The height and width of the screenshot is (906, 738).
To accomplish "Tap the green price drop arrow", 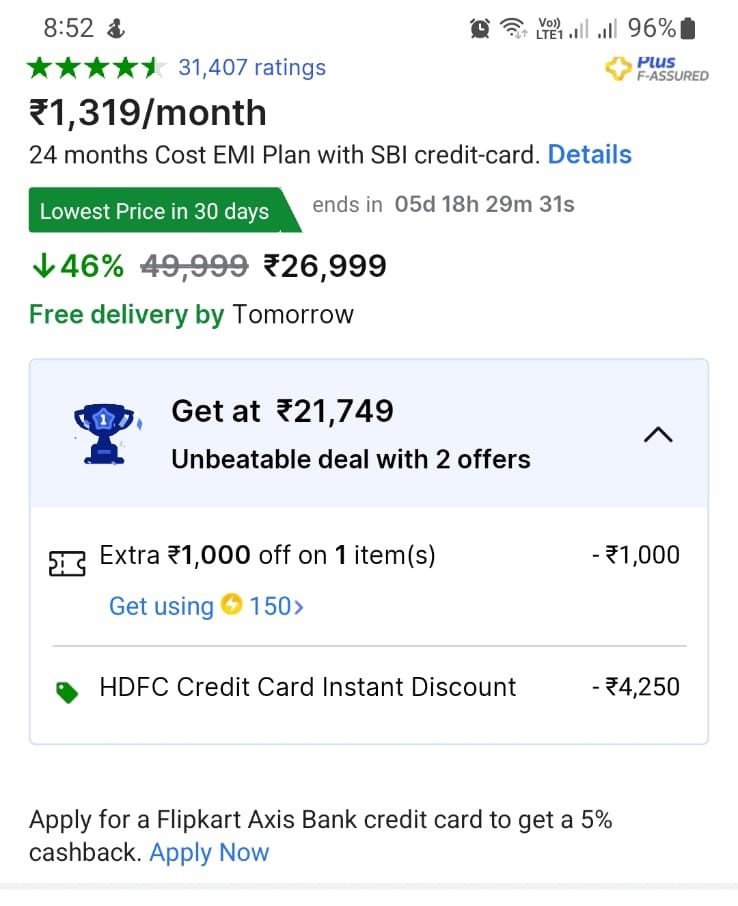I will click(x=41, y=266).
